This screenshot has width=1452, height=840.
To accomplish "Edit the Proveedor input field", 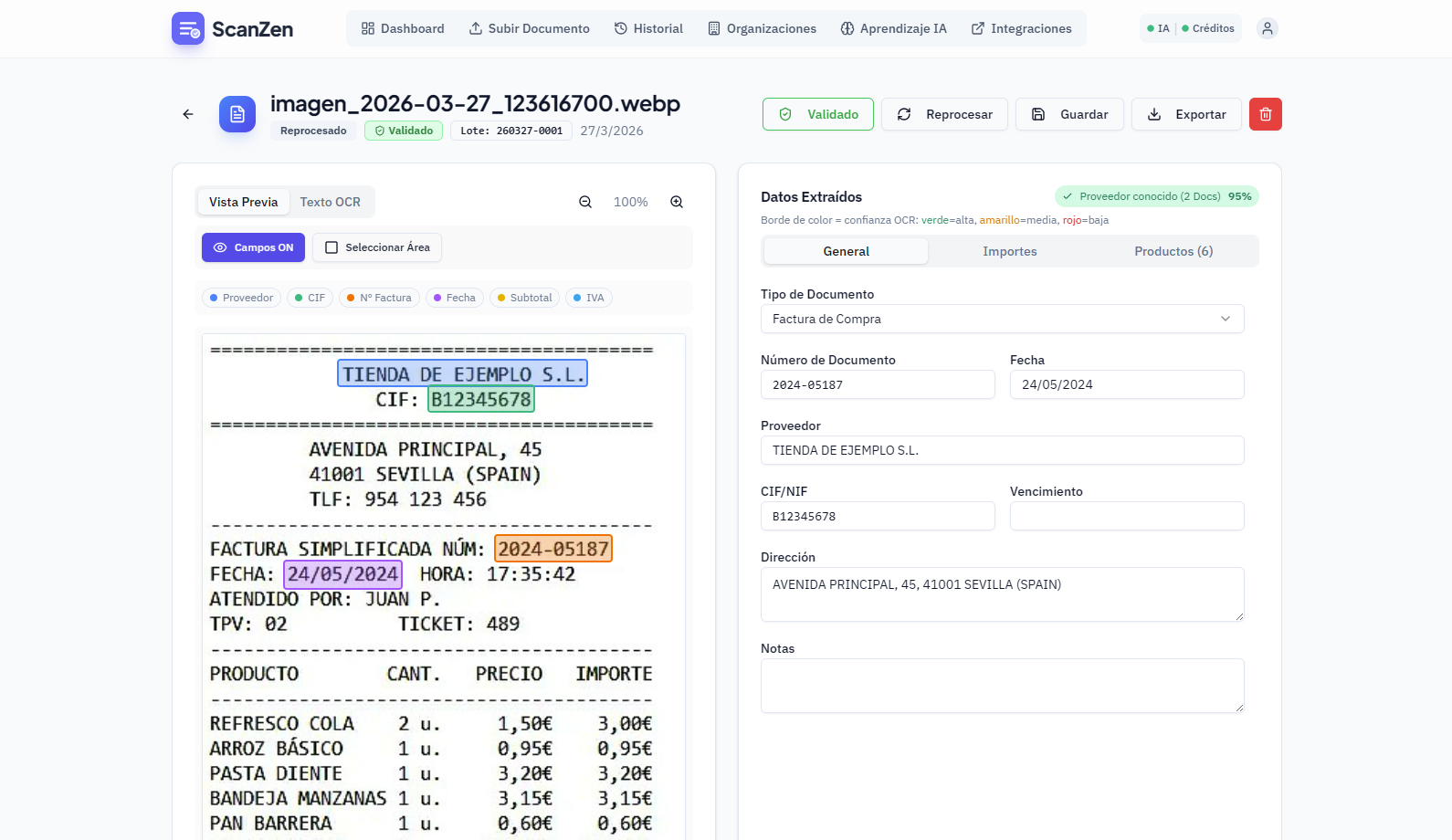I will [1002, 450].
